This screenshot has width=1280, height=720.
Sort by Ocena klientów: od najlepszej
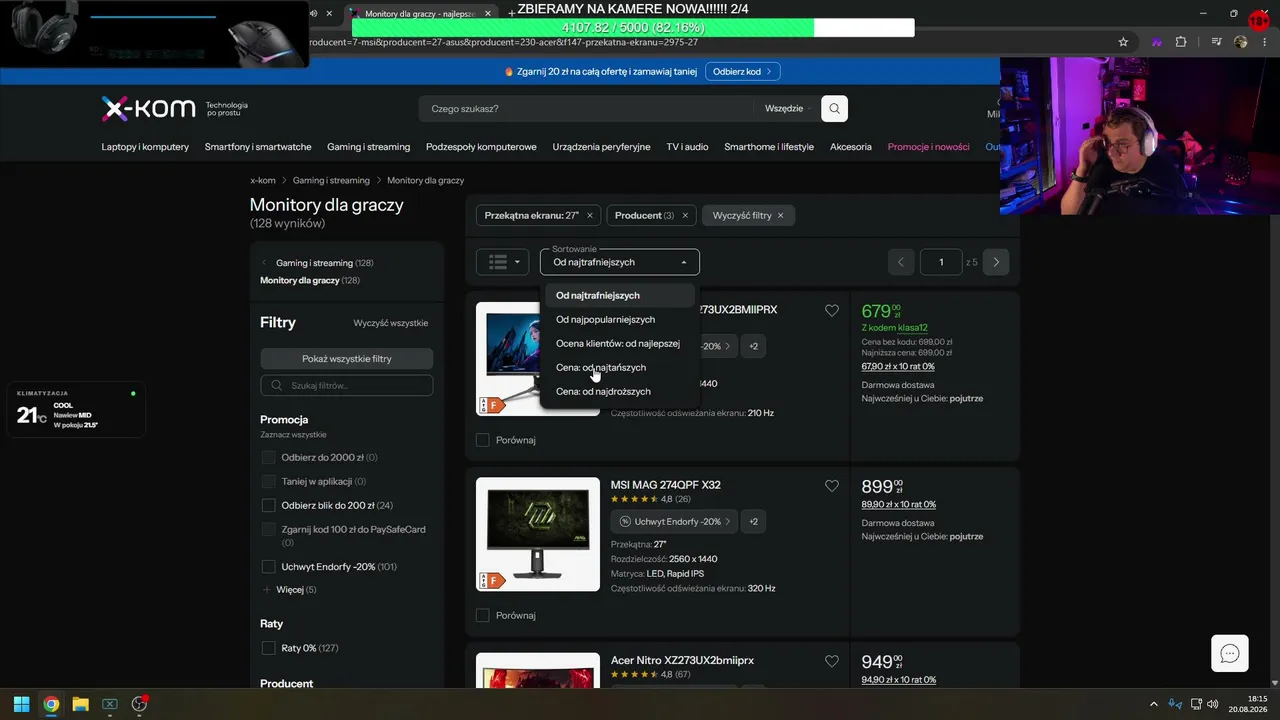click(x=618, y=343)
